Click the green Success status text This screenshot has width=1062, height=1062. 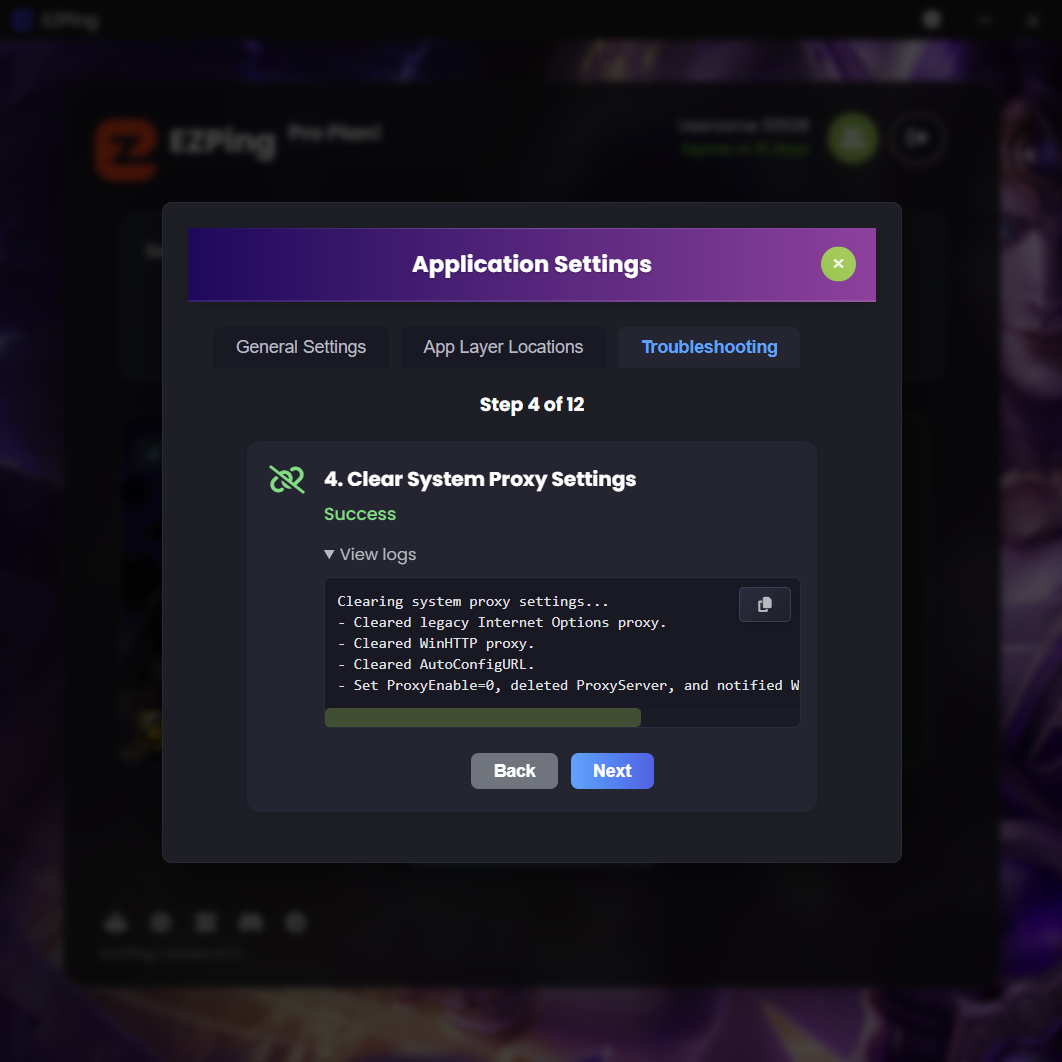click(360, 514)
